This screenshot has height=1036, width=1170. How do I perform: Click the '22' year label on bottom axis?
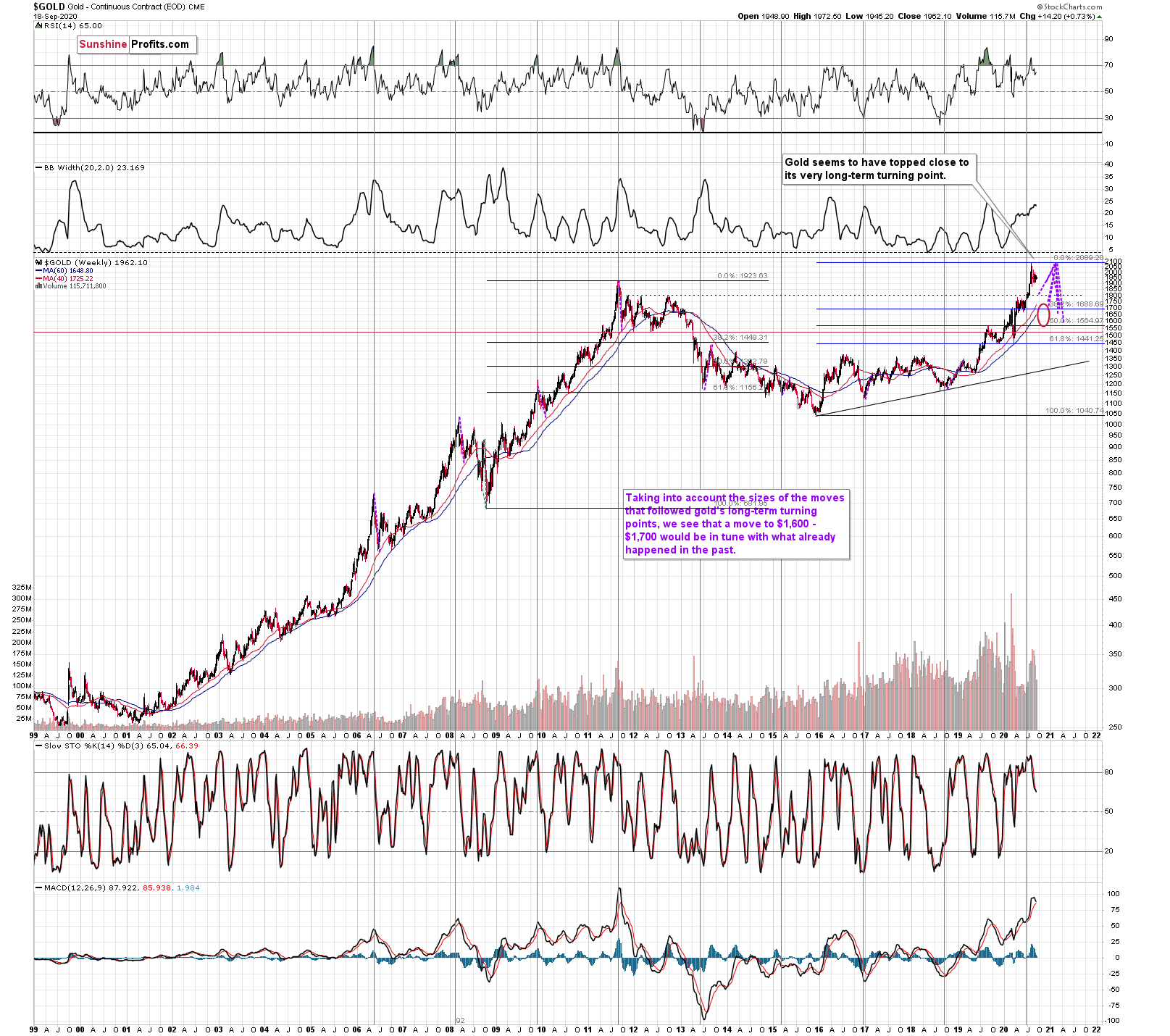coord(1096,1029)
